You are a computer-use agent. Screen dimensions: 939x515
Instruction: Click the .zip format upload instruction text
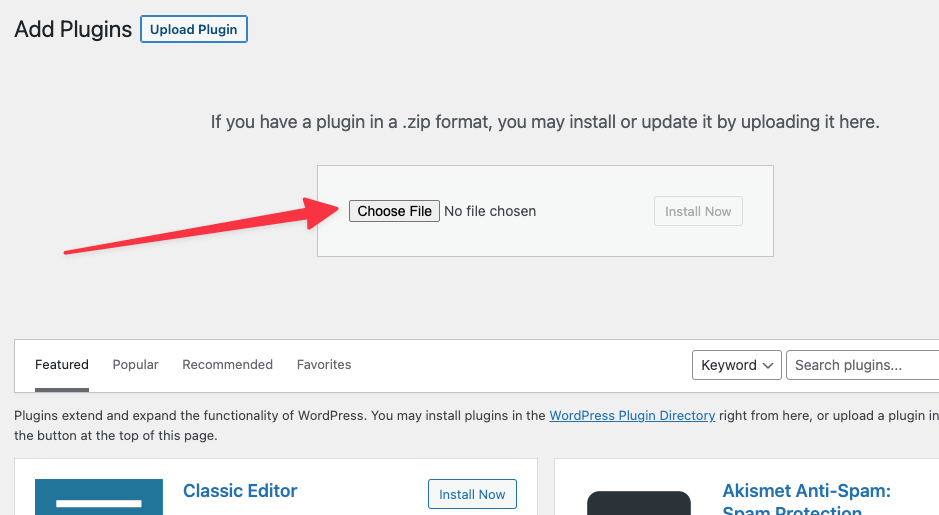tap(545, 122)
